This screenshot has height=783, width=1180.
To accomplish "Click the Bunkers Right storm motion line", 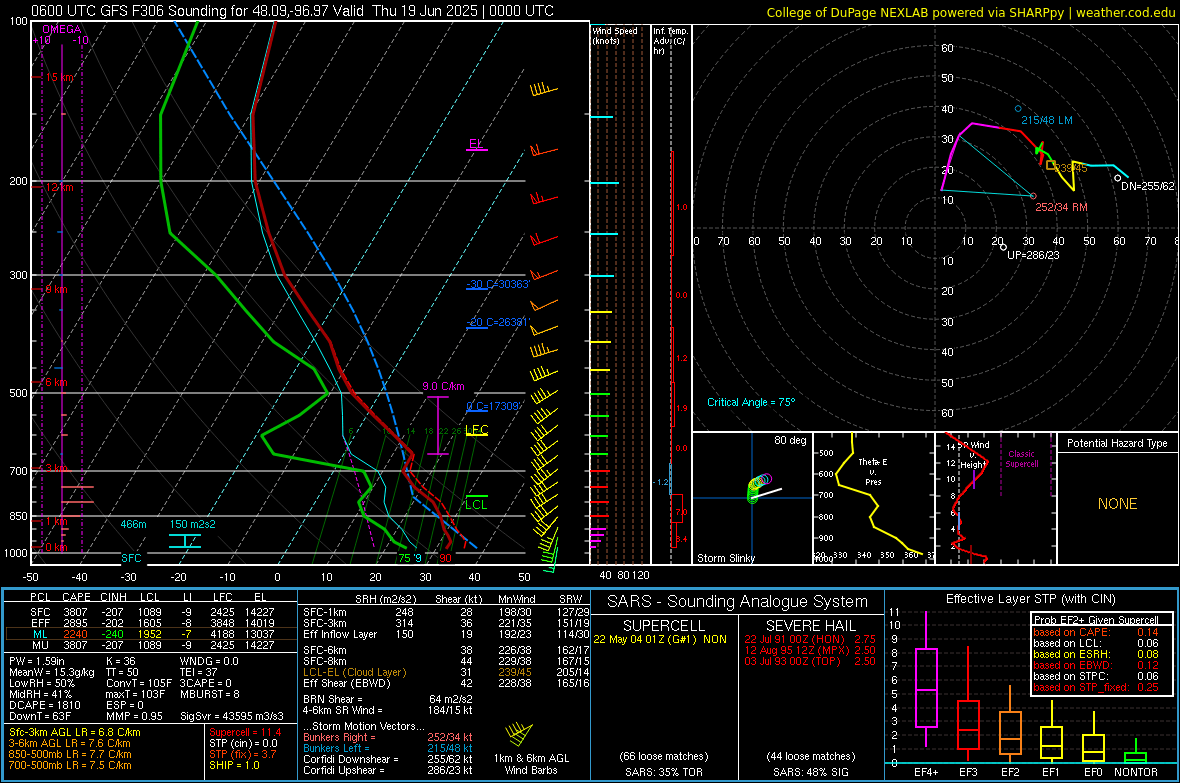I will pyautogui.click(x=388, y=737).
